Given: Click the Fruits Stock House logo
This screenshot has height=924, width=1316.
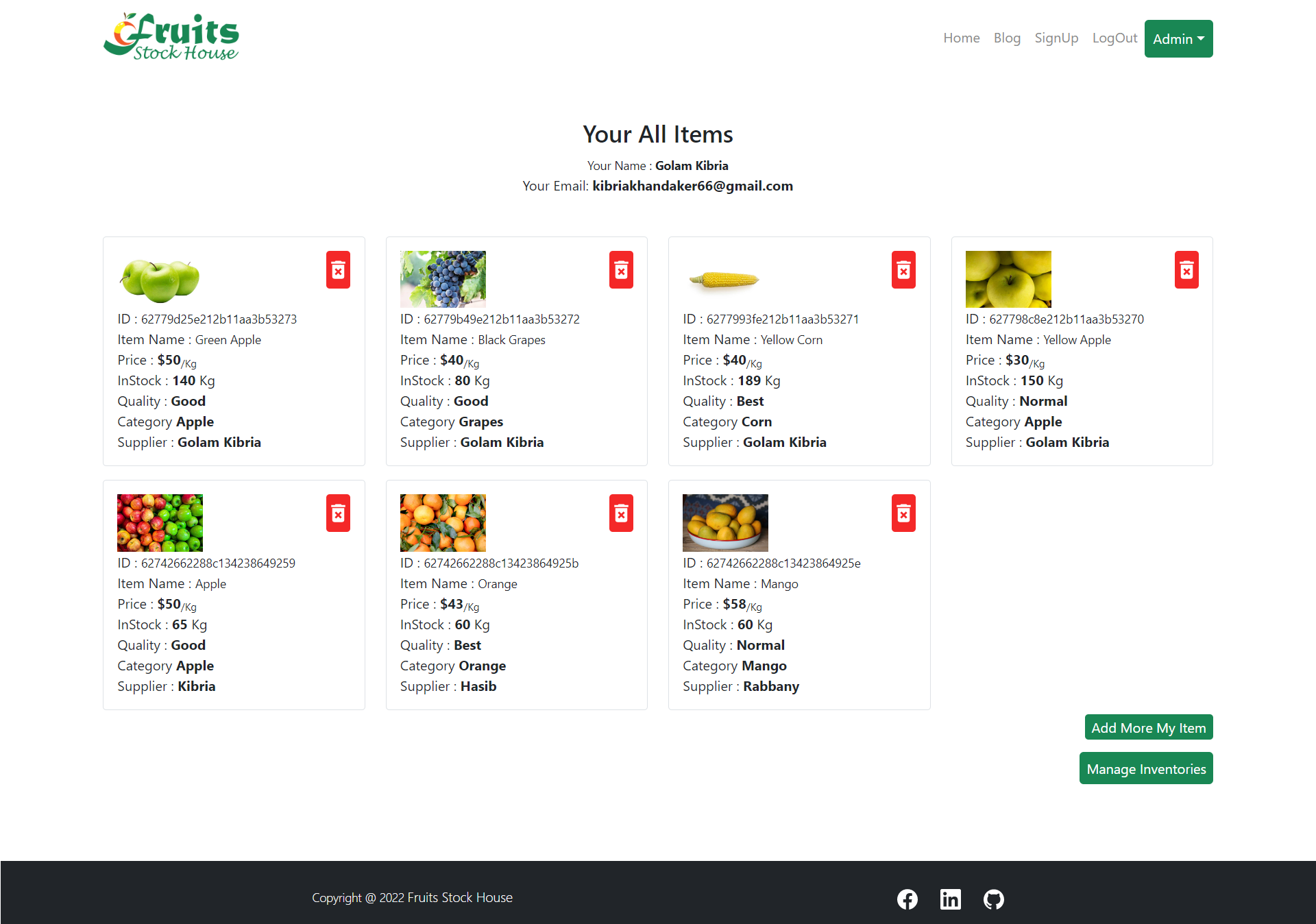Looking at the screenshot, I should 171,38.
